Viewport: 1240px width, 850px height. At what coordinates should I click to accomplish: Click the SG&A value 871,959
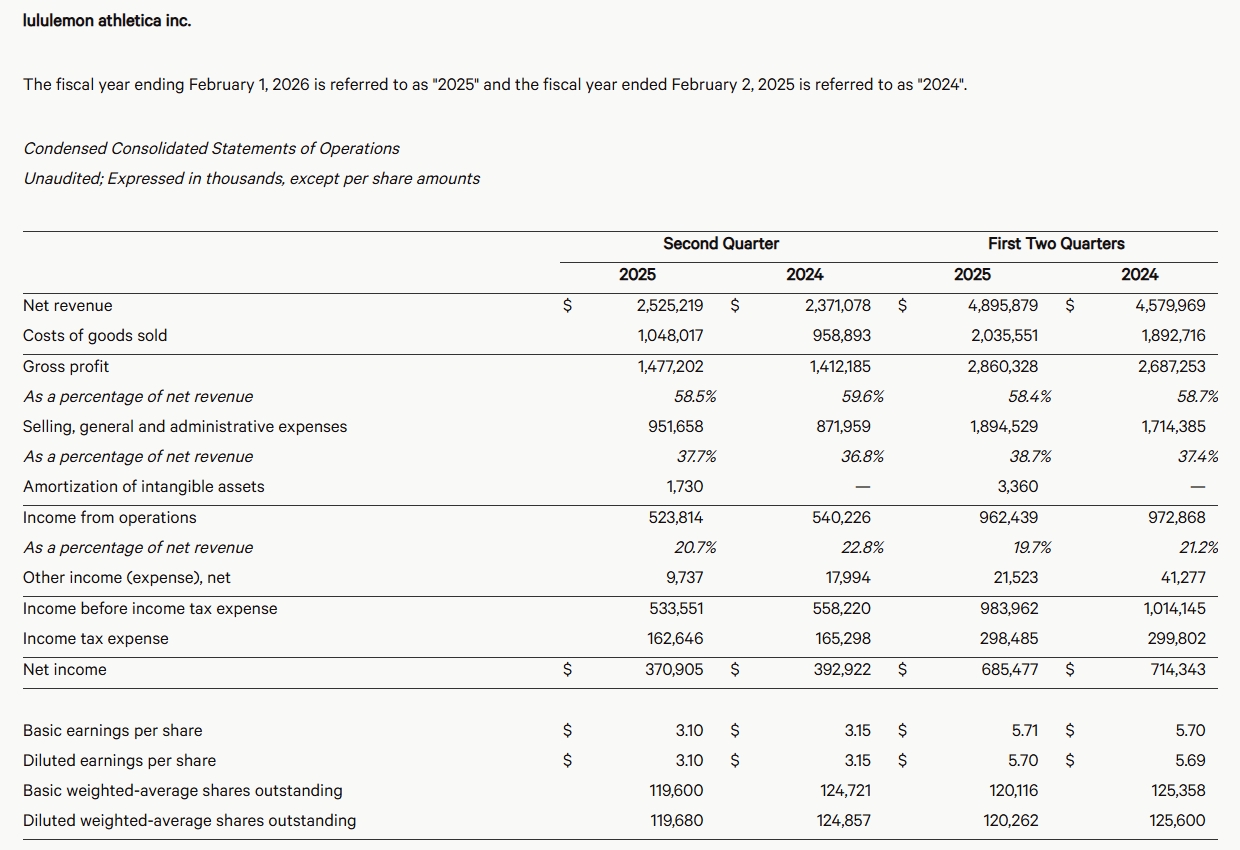(844, 427)
